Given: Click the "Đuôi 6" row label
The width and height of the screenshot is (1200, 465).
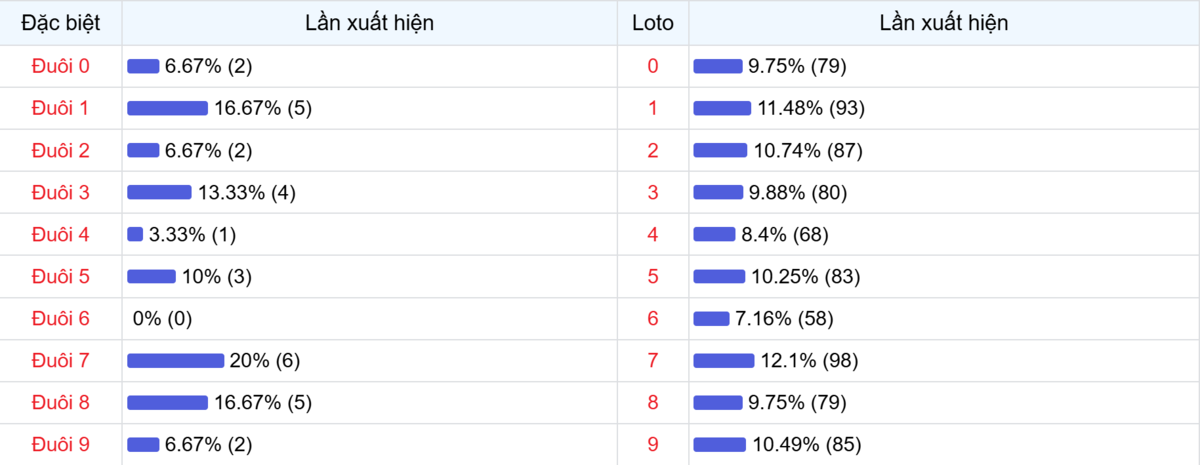Looking at the screenshot, I should (61, 319).
